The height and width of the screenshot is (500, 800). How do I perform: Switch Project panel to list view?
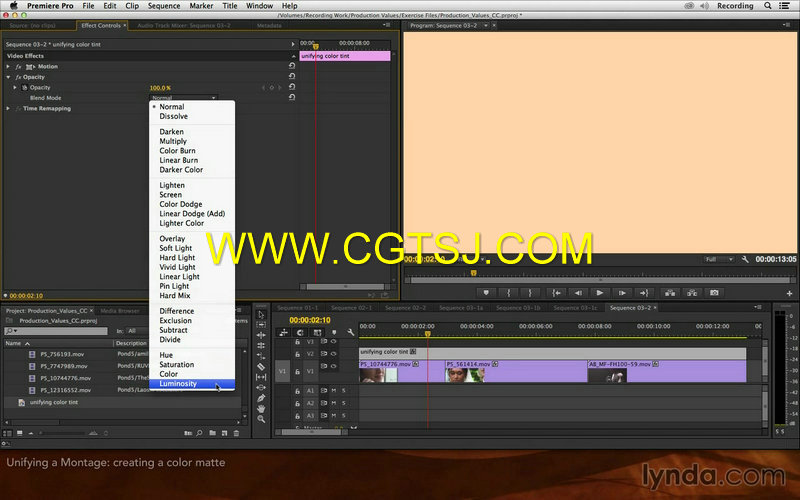[x=7, y=433]
